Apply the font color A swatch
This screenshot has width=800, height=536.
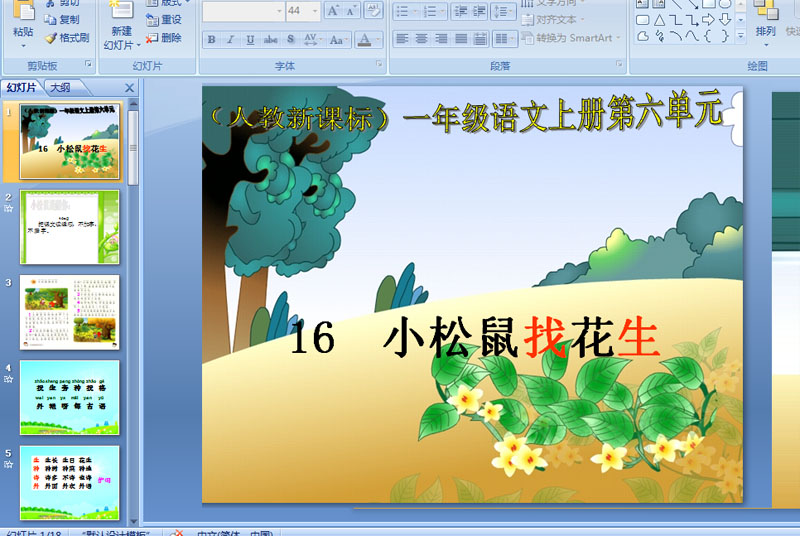coord(364,39)
